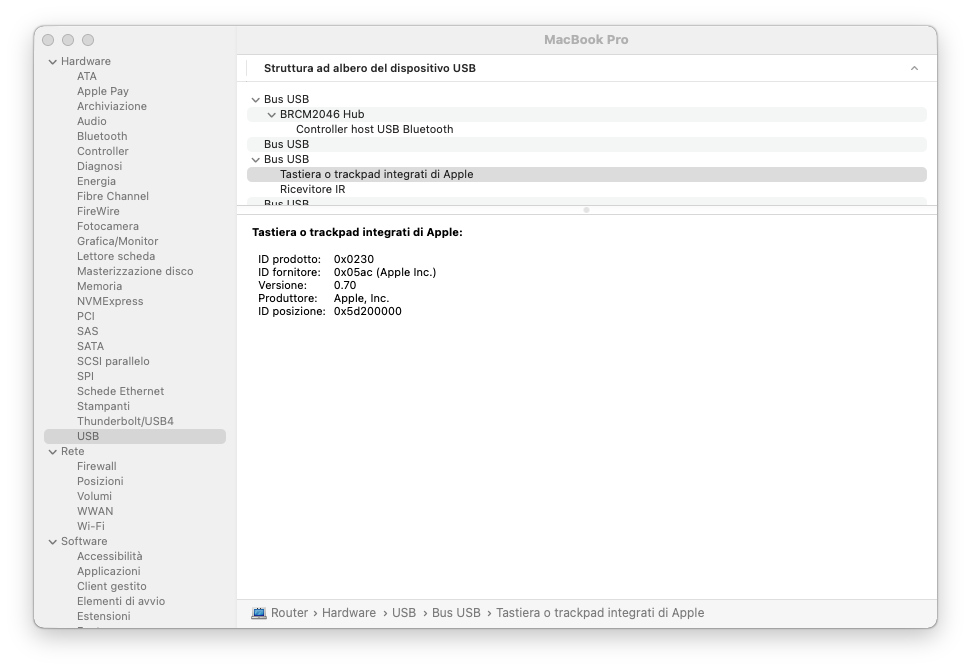The image size is (971, 670).
Task: Select WWAN in the sidebar
Action: pos(95,511)
